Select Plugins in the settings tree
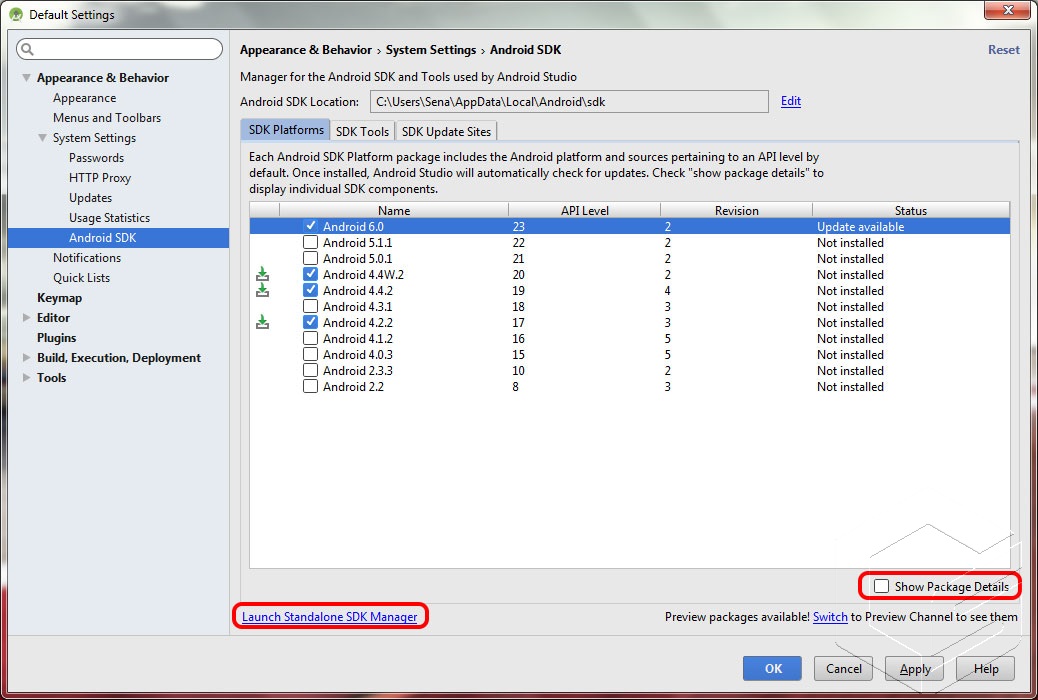Screen dimensions: 1038x700 tap(56, 338)
